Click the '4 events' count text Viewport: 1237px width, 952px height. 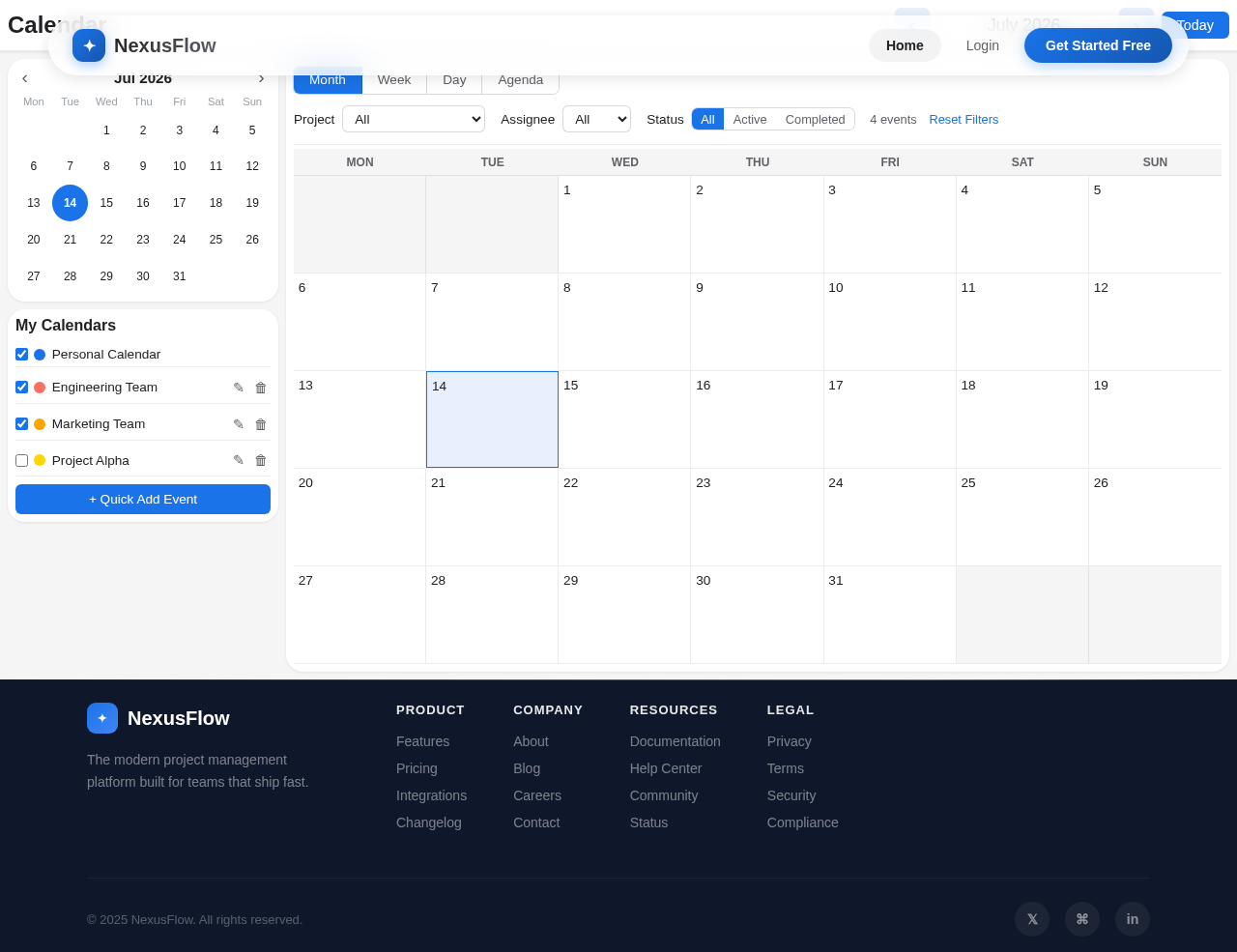(893, 119)
